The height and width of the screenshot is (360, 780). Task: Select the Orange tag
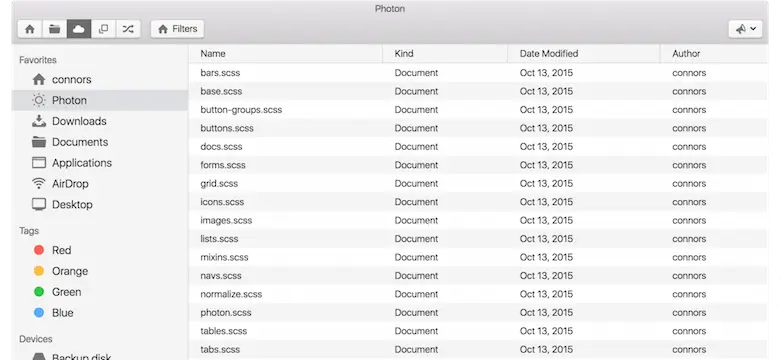[99, 271]
